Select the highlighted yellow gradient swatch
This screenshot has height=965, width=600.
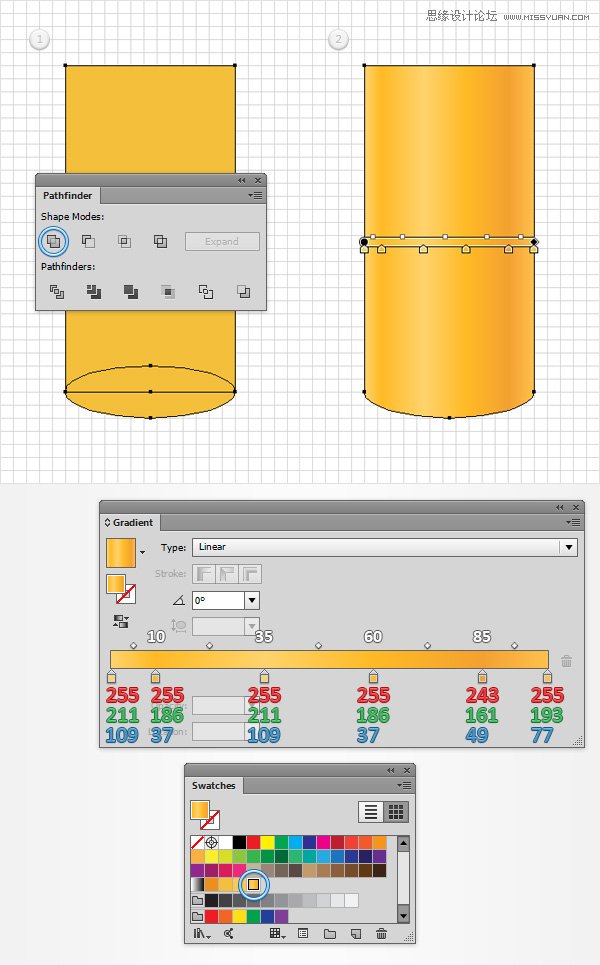254,885
